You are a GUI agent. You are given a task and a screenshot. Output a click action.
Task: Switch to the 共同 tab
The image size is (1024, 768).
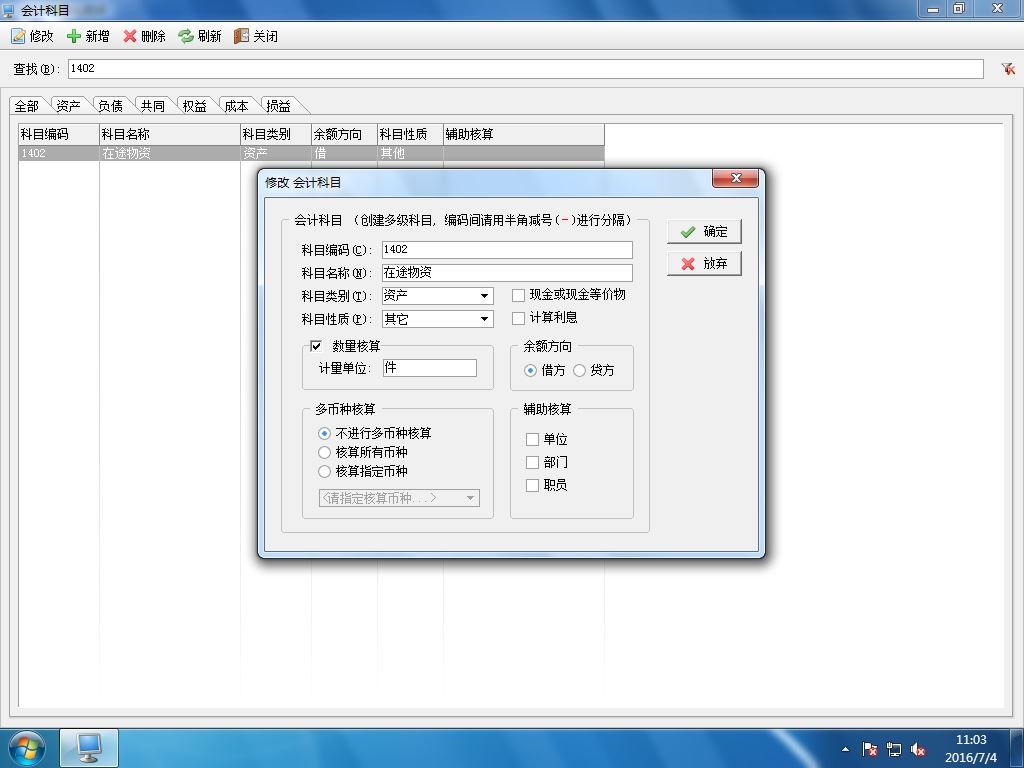152,106
